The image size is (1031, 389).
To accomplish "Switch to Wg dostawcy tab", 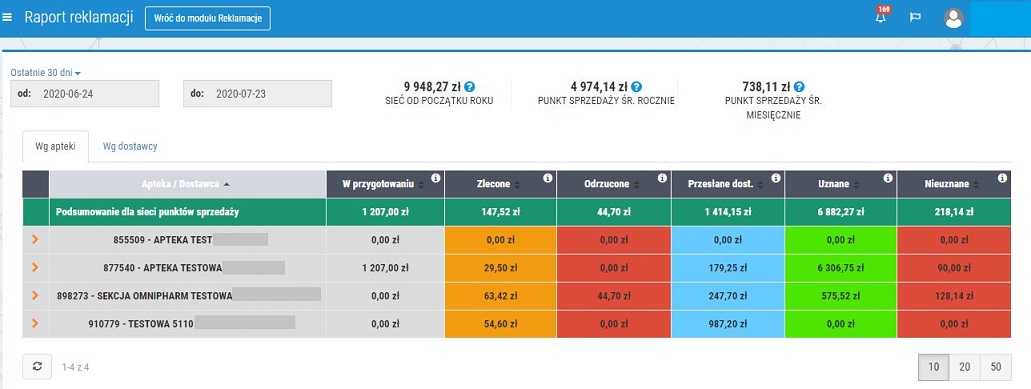I will point(130,147).
